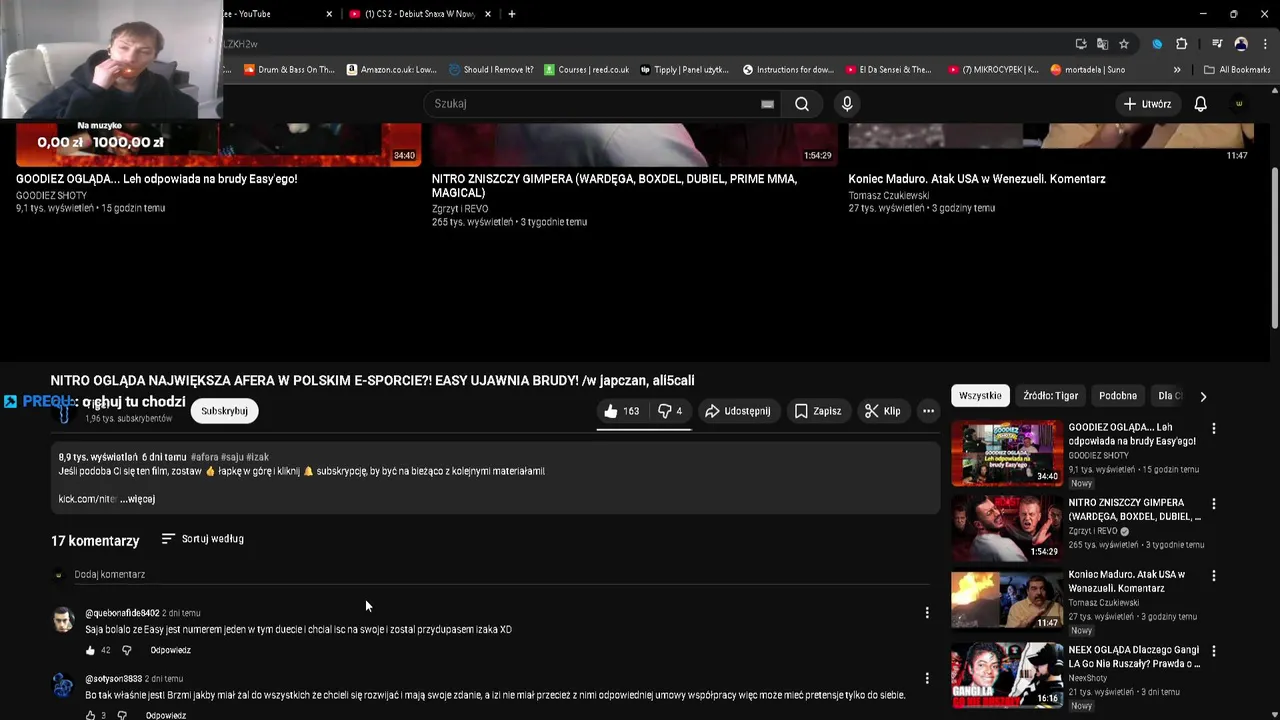Select the Wszystkie filter chip

coord(980,396)
